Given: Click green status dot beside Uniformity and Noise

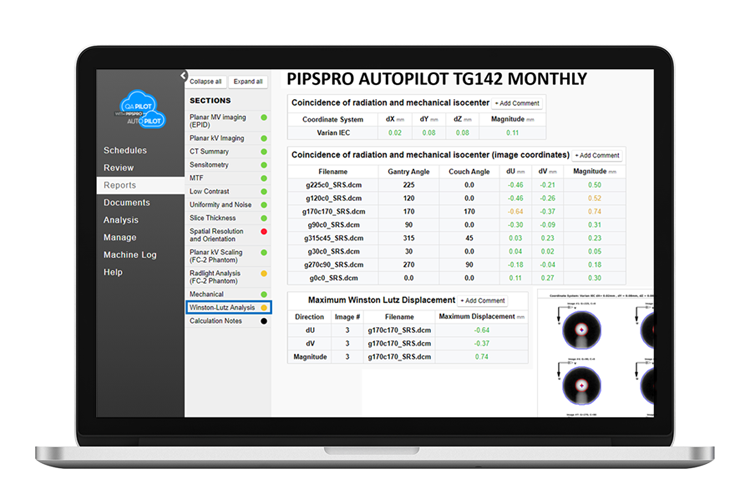Looking at the screenshot, I should (264, 205).
